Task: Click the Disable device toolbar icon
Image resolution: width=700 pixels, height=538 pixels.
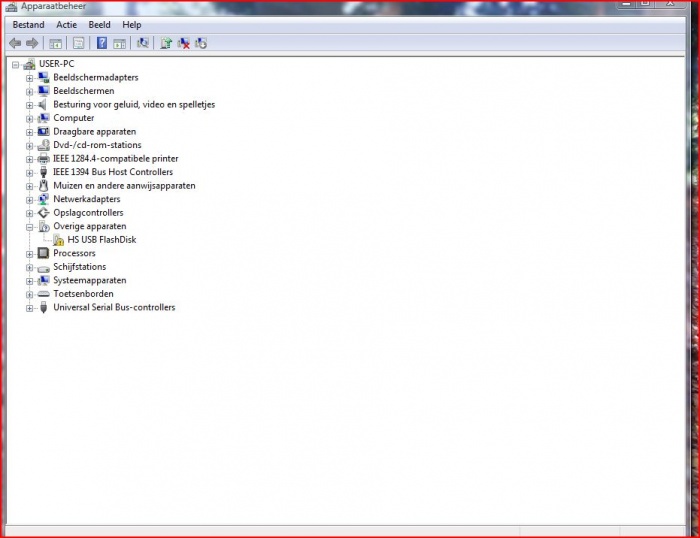Action: click(x=201, y=43)
